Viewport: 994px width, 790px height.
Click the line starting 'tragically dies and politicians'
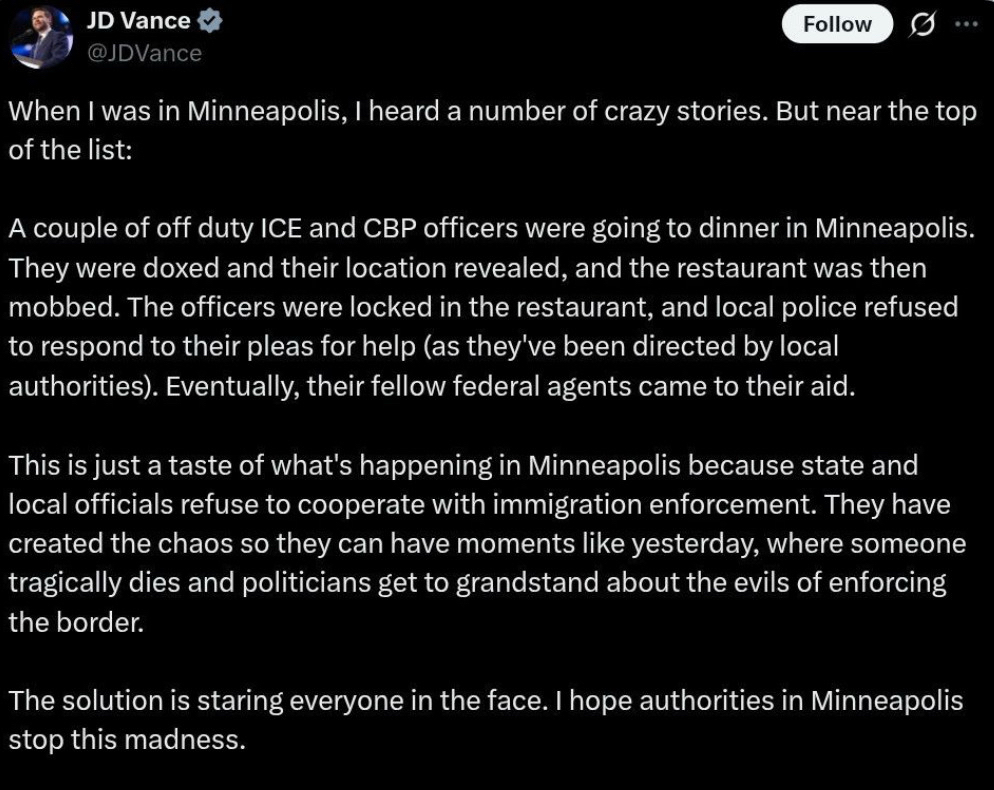[476, 583]
